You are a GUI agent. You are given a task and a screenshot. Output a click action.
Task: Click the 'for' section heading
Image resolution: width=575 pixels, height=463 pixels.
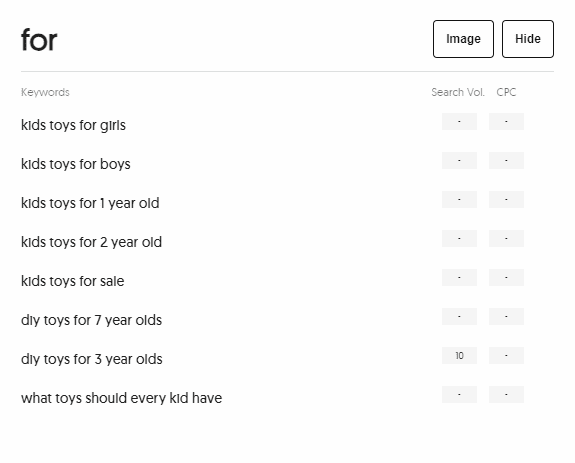[39, 40]
